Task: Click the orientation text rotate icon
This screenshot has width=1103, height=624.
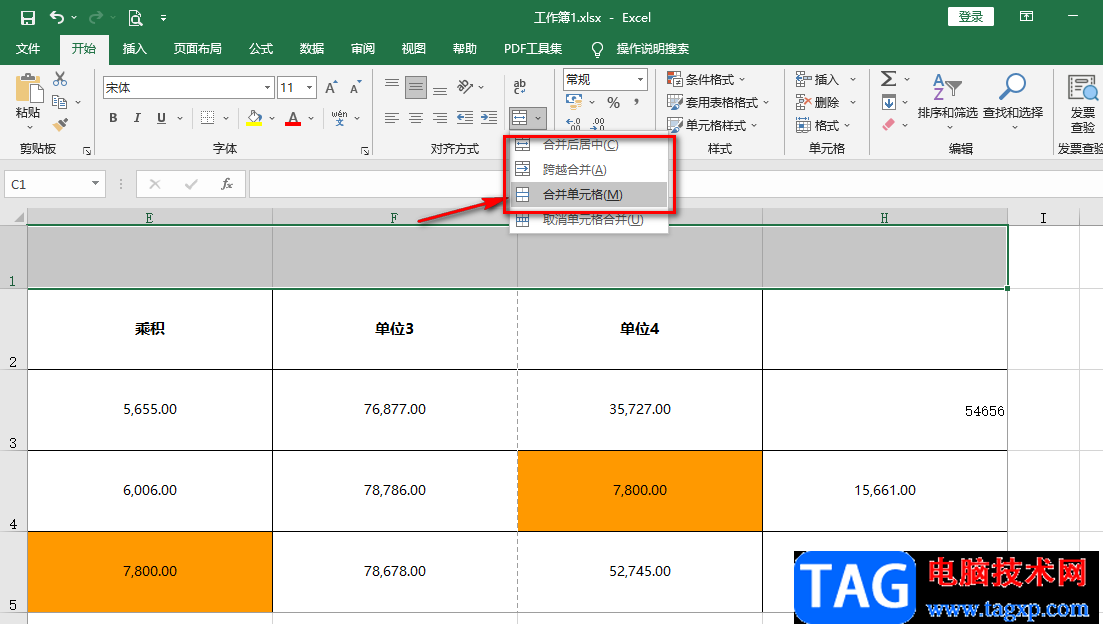Action: [465, 87]
